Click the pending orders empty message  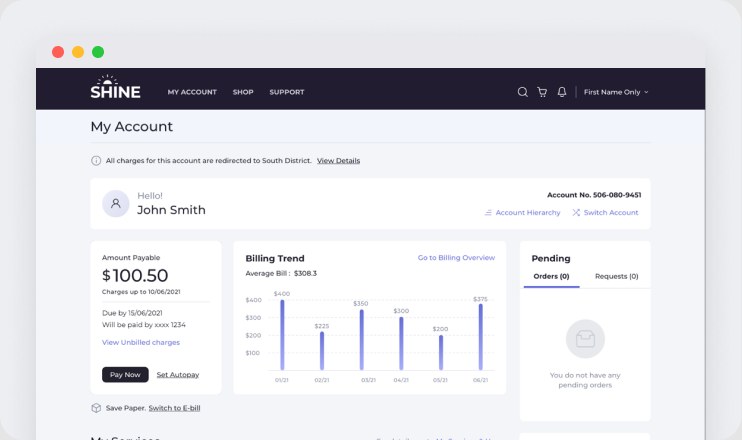point(585,380)
